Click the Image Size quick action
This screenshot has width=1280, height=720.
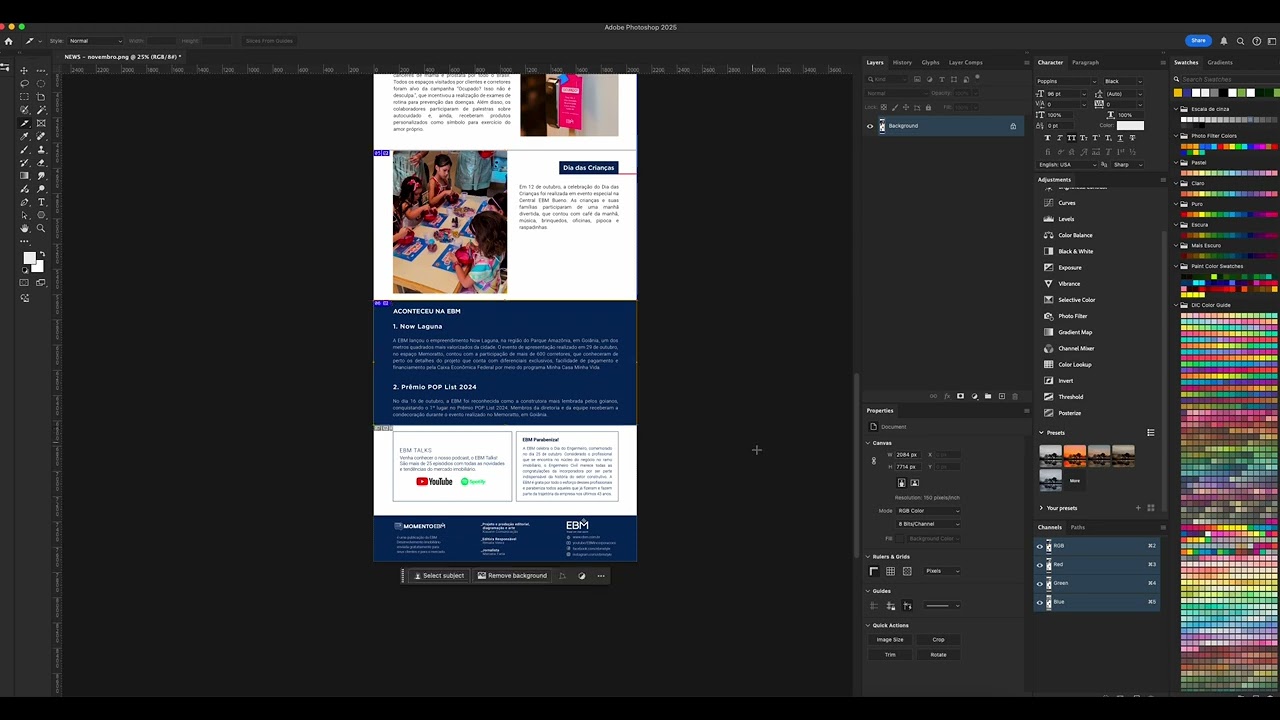point(890,640)
